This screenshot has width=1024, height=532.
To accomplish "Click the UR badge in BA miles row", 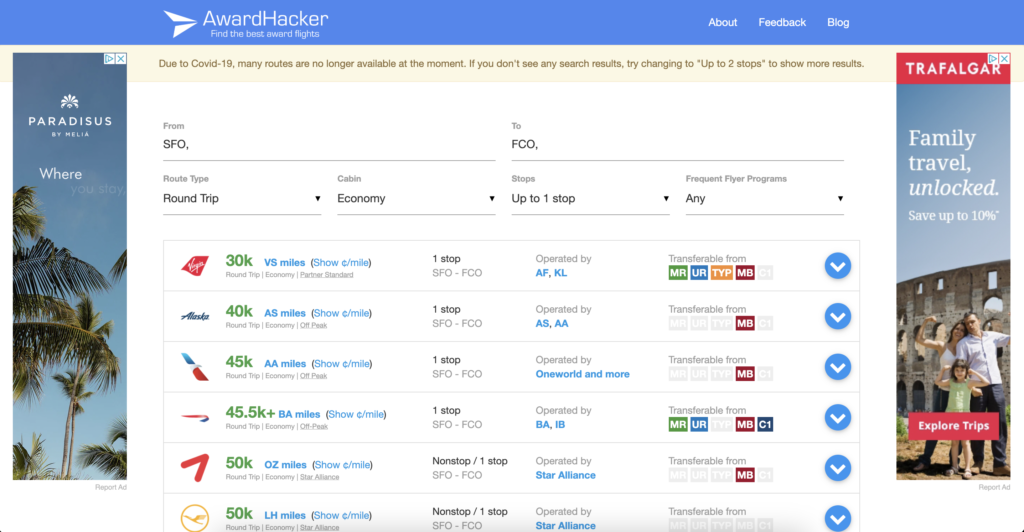I will coord(699,424).
